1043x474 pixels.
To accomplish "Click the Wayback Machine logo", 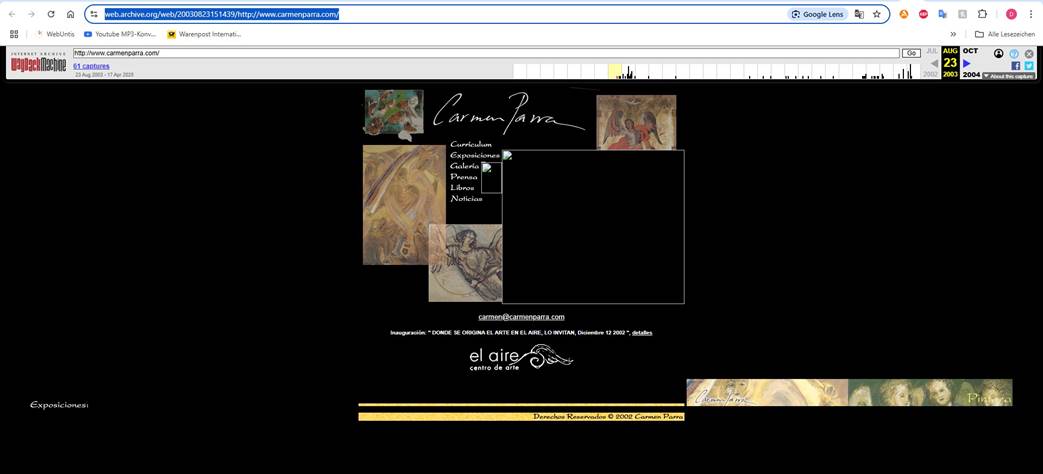I will point(38,62).
